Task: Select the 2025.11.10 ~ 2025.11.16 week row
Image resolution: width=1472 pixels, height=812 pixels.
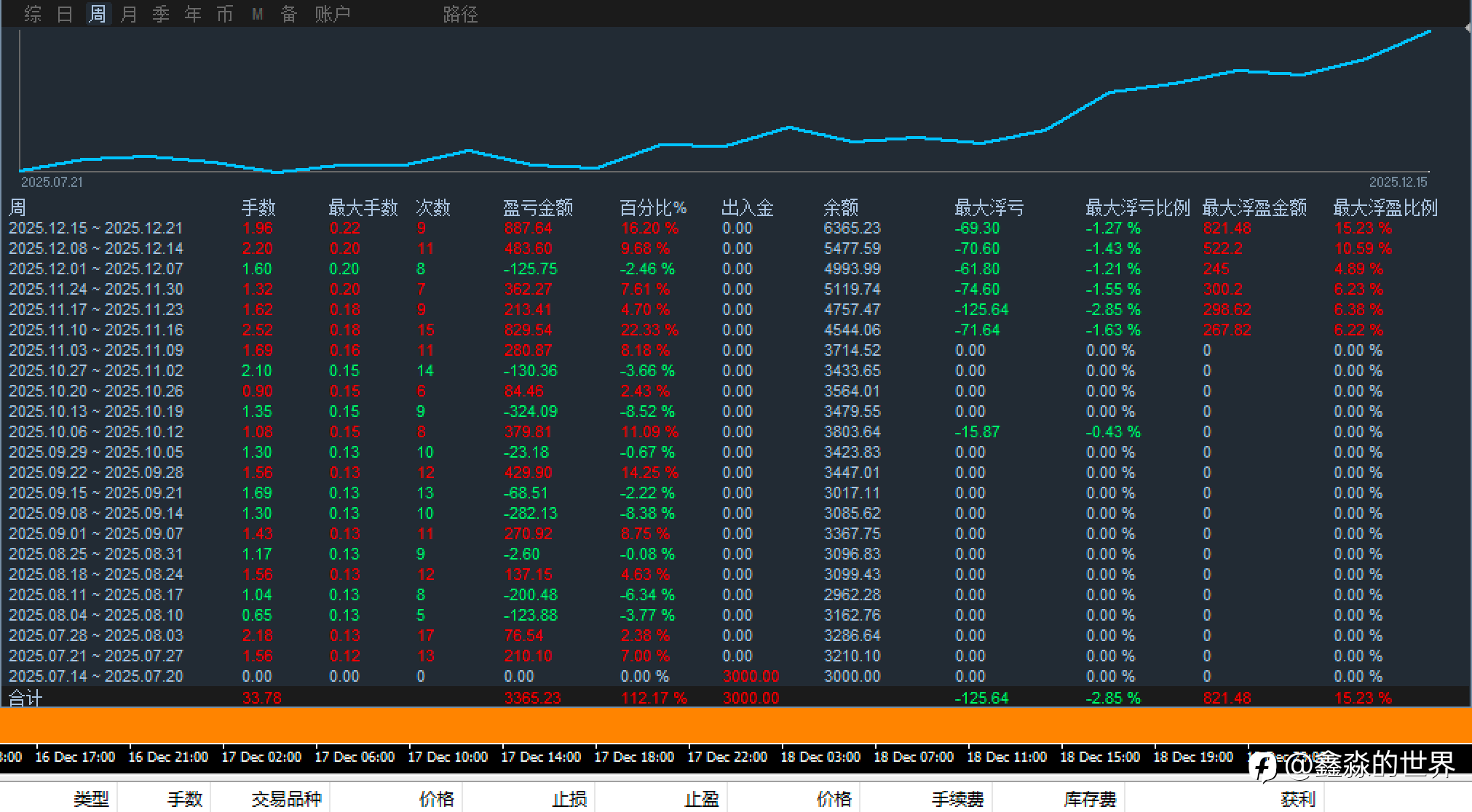Action: pyautogui.click(x=95, y=330)
